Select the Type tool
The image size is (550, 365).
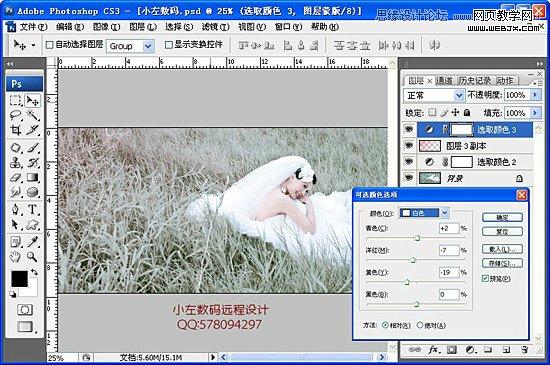tap(32, 209)
